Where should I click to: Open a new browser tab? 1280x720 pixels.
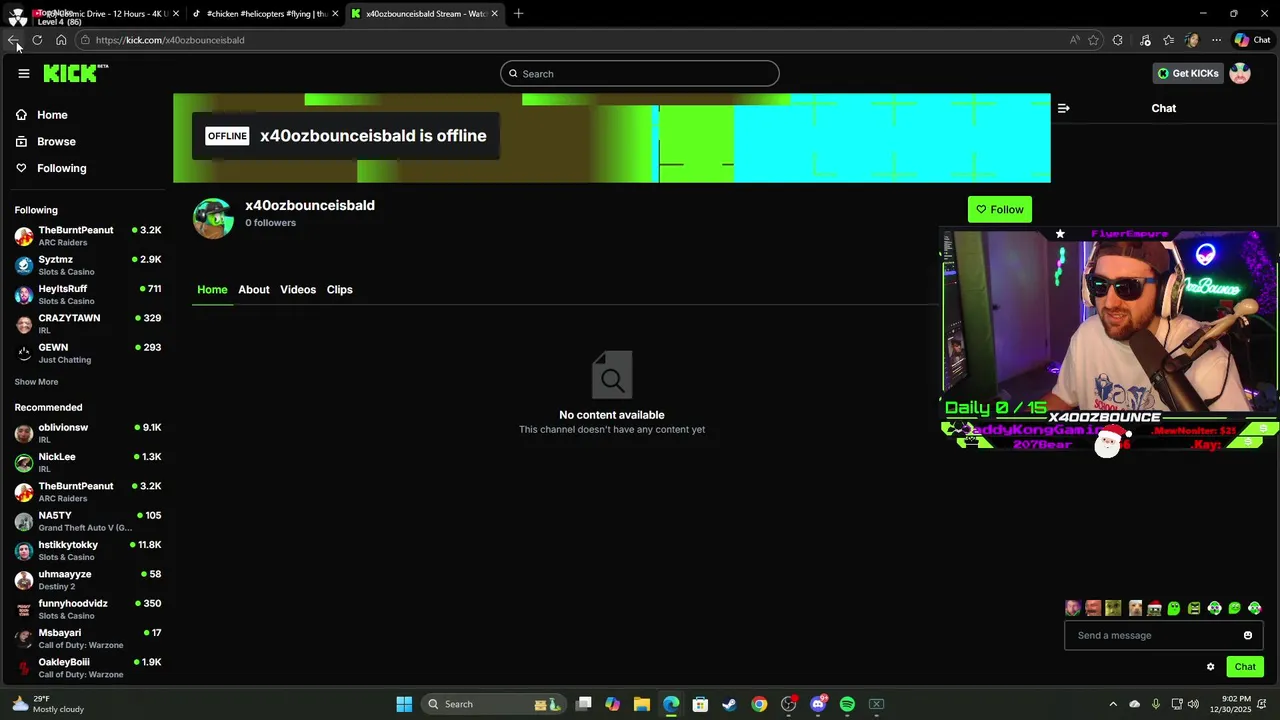518,14
